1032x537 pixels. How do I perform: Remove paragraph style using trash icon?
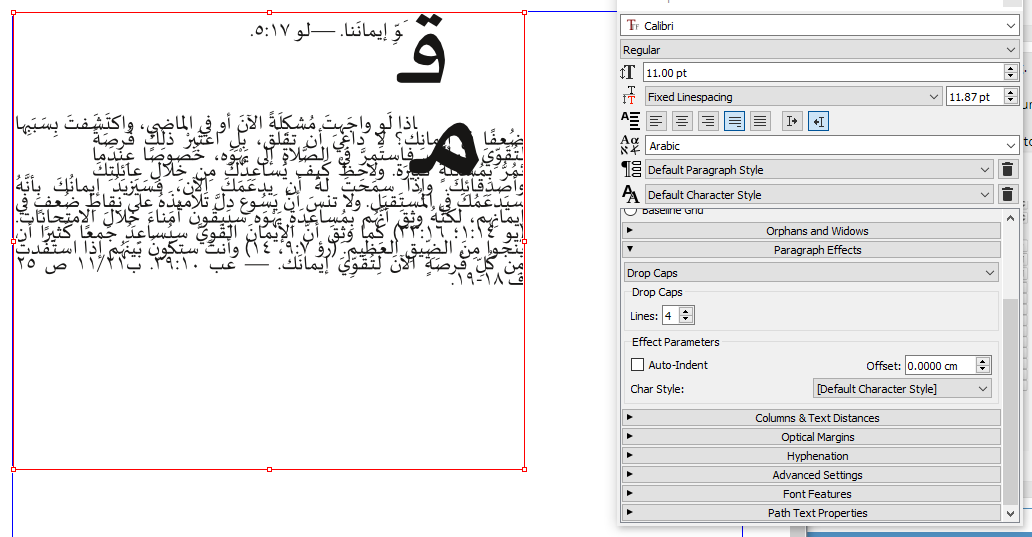click(1008, 170)
